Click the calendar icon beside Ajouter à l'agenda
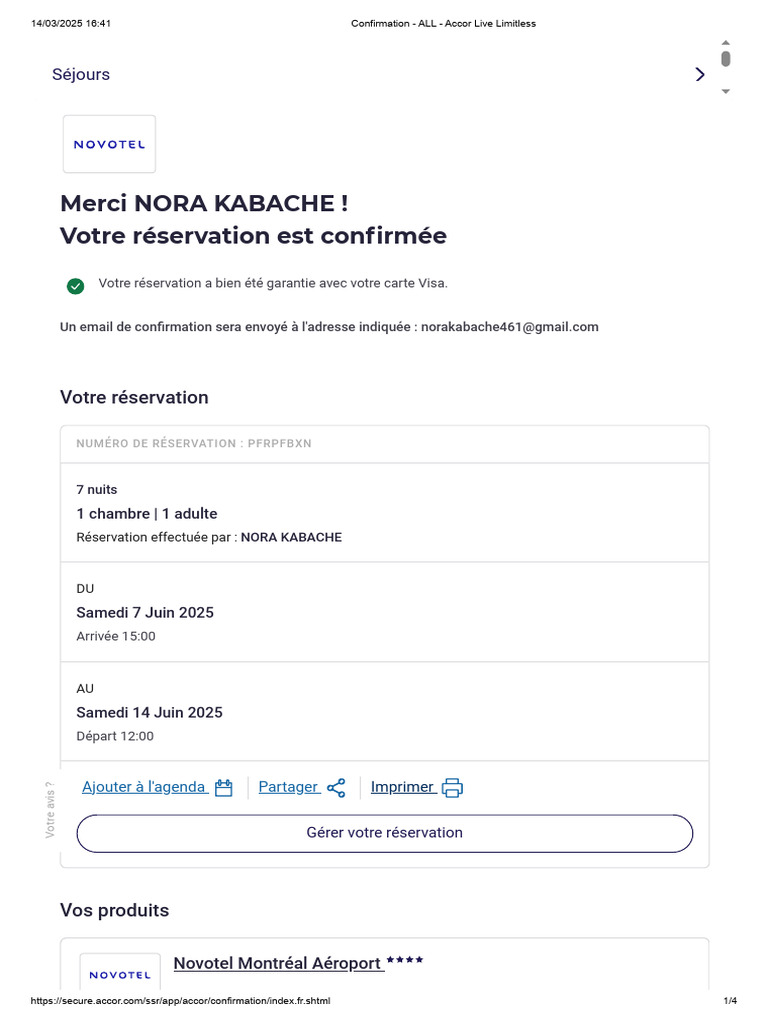The image size is (768, 1024). pyautogui.click(x=224, y=788)
